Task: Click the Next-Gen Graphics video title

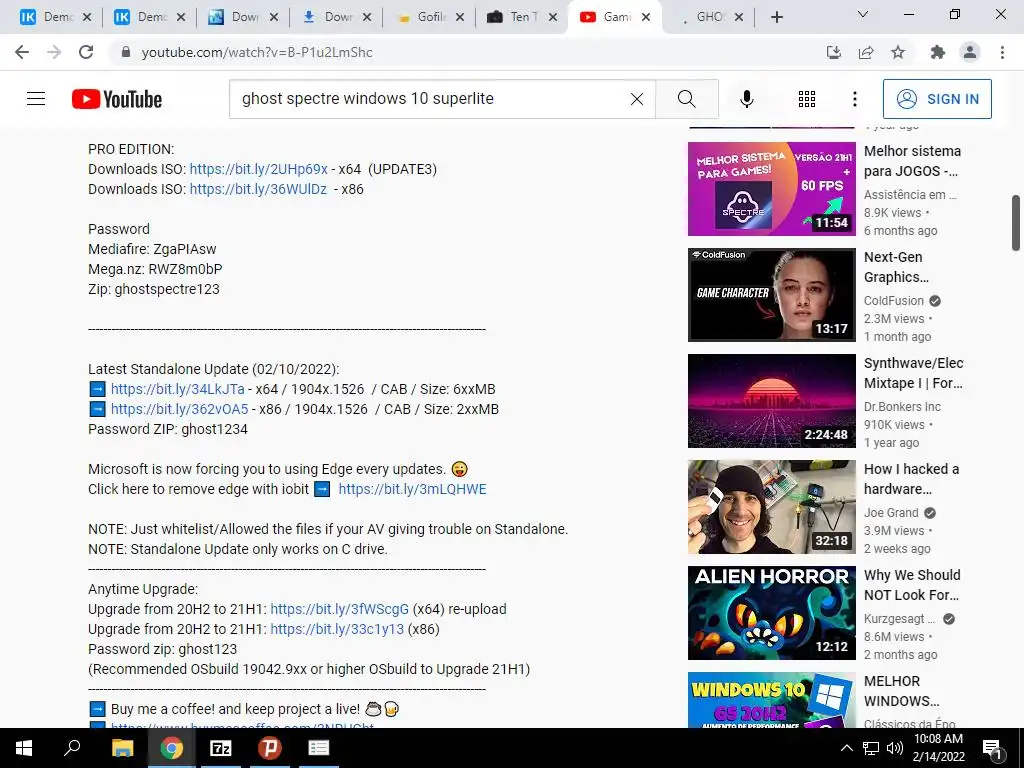Action: click(x=896, y=267)
